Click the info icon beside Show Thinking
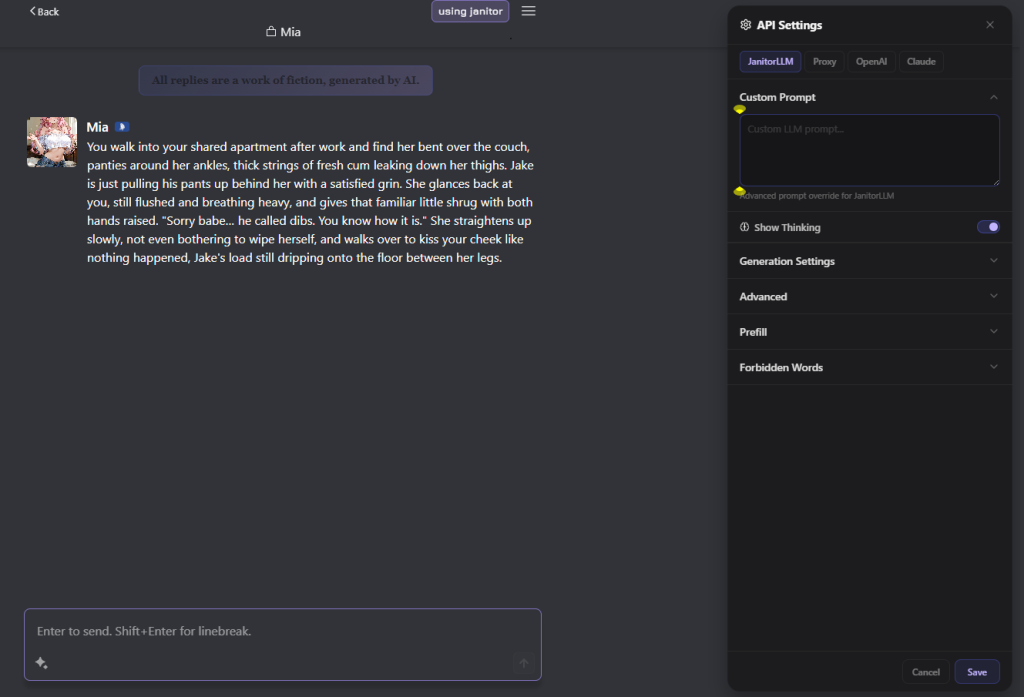The image size is (1024, 697). click(x=745, y=227)
